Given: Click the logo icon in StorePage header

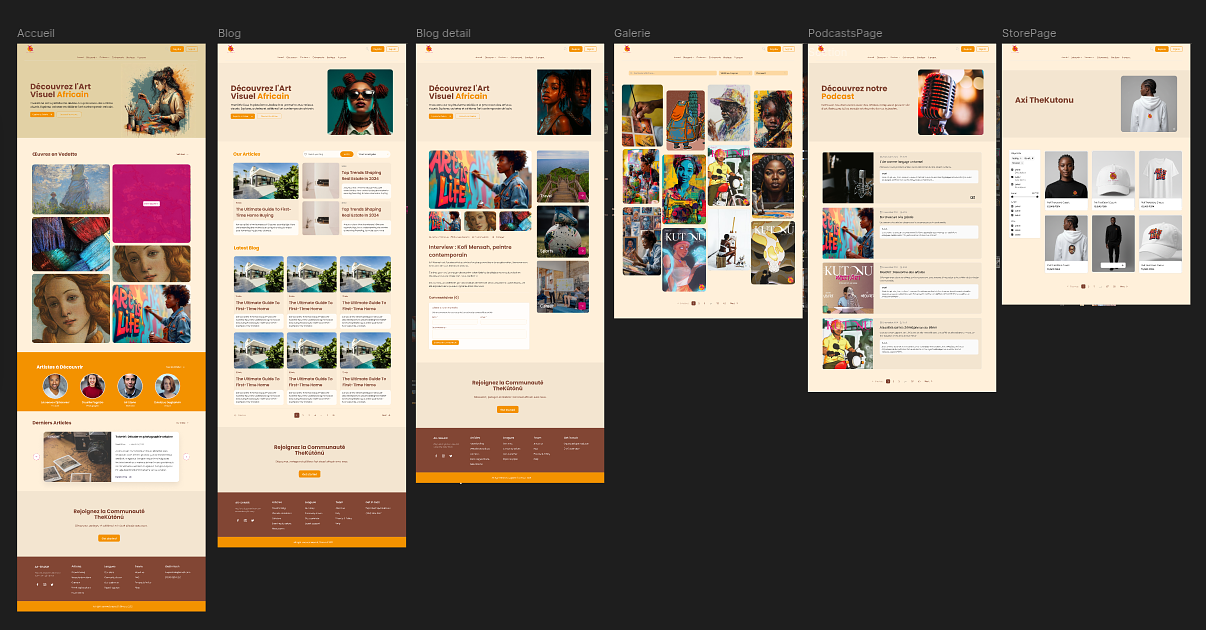Looking at the screenshot, I should pyautogui.click(x=1015, y=49).
